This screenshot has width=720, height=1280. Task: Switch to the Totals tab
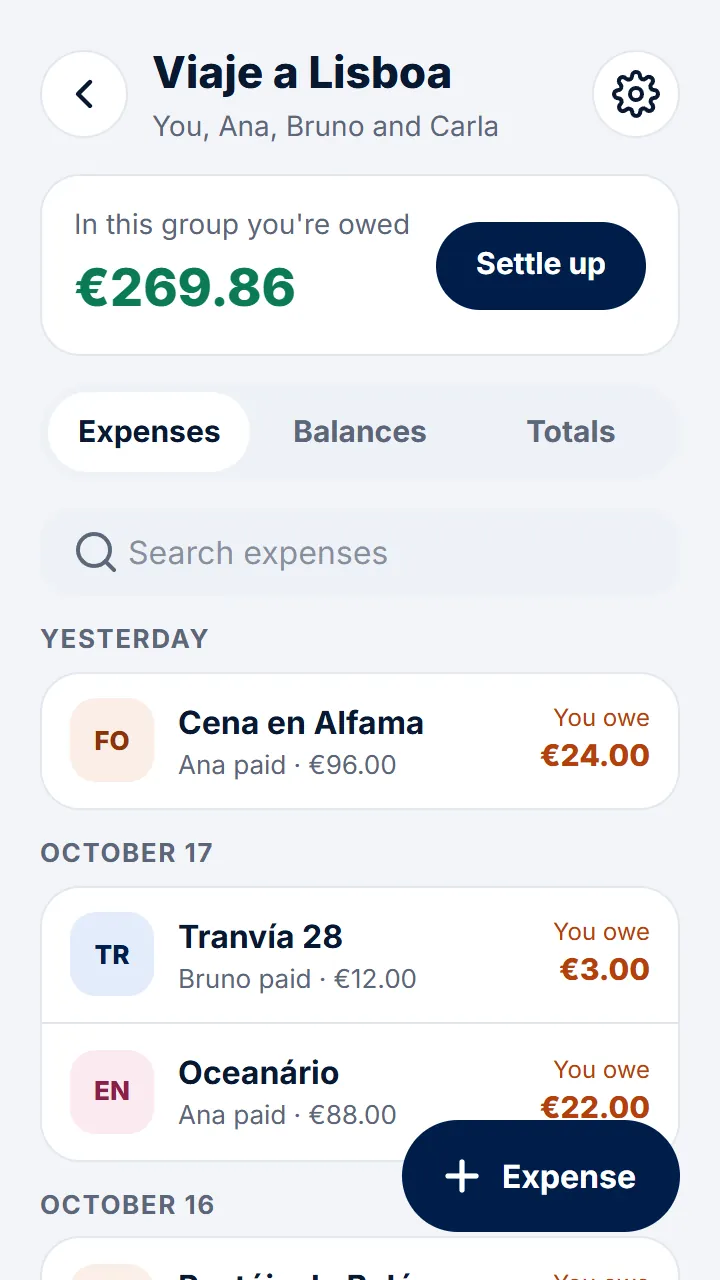click(x=571, y=432)
